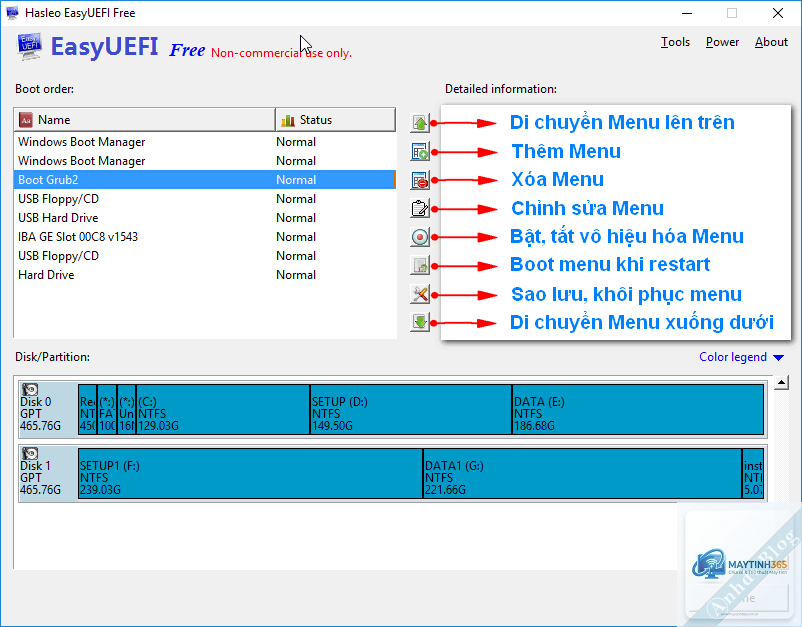Minimize the EasyUEFI window

687,13
